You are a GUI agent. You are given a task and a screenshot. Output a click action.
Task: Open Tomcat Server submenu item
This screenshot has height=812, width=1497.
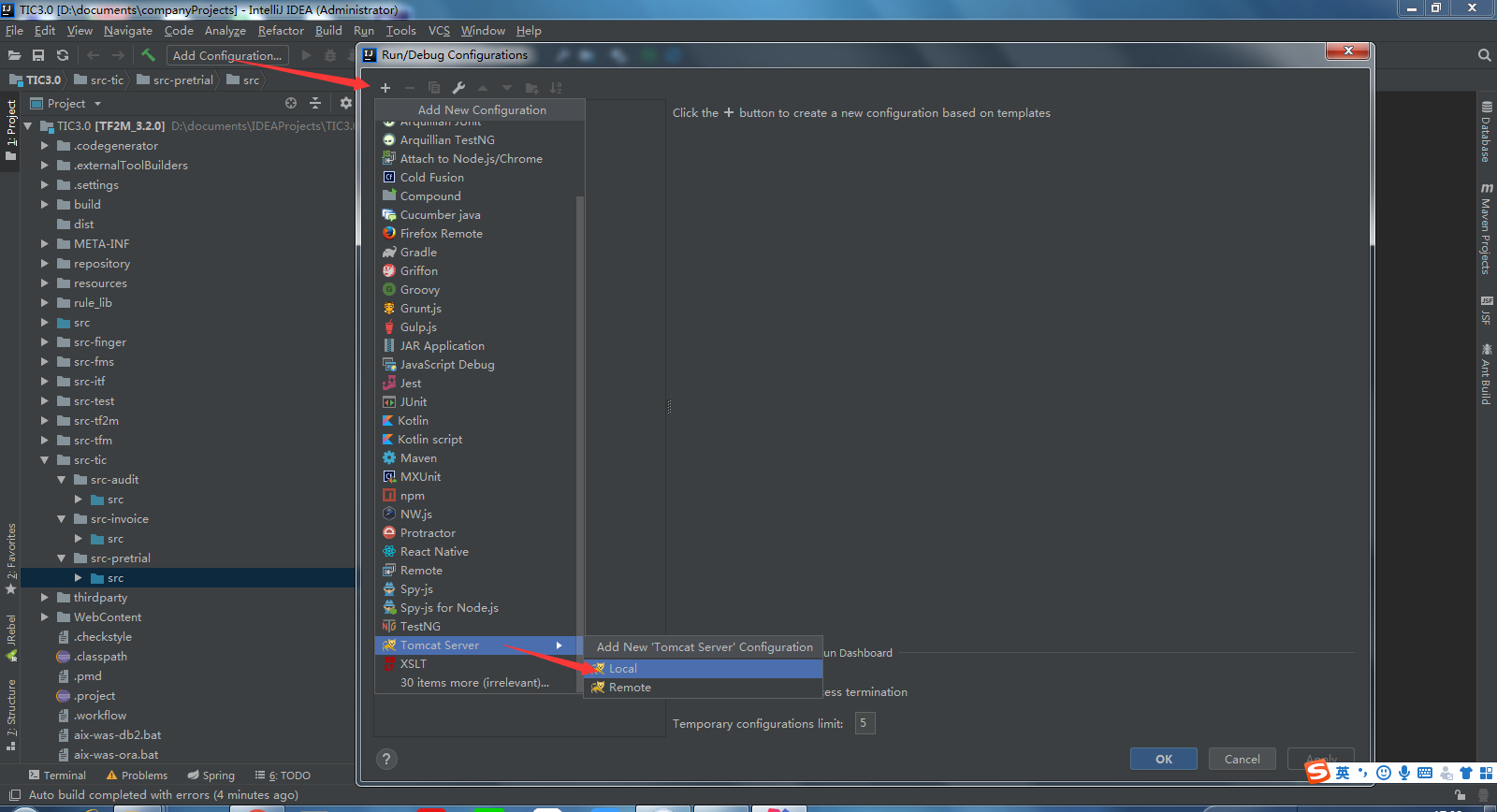[477, 645]
